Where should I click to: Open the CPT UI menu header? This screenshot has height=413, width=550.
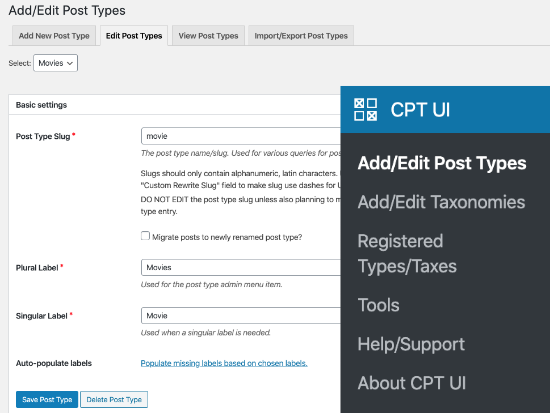pos(445,109)
